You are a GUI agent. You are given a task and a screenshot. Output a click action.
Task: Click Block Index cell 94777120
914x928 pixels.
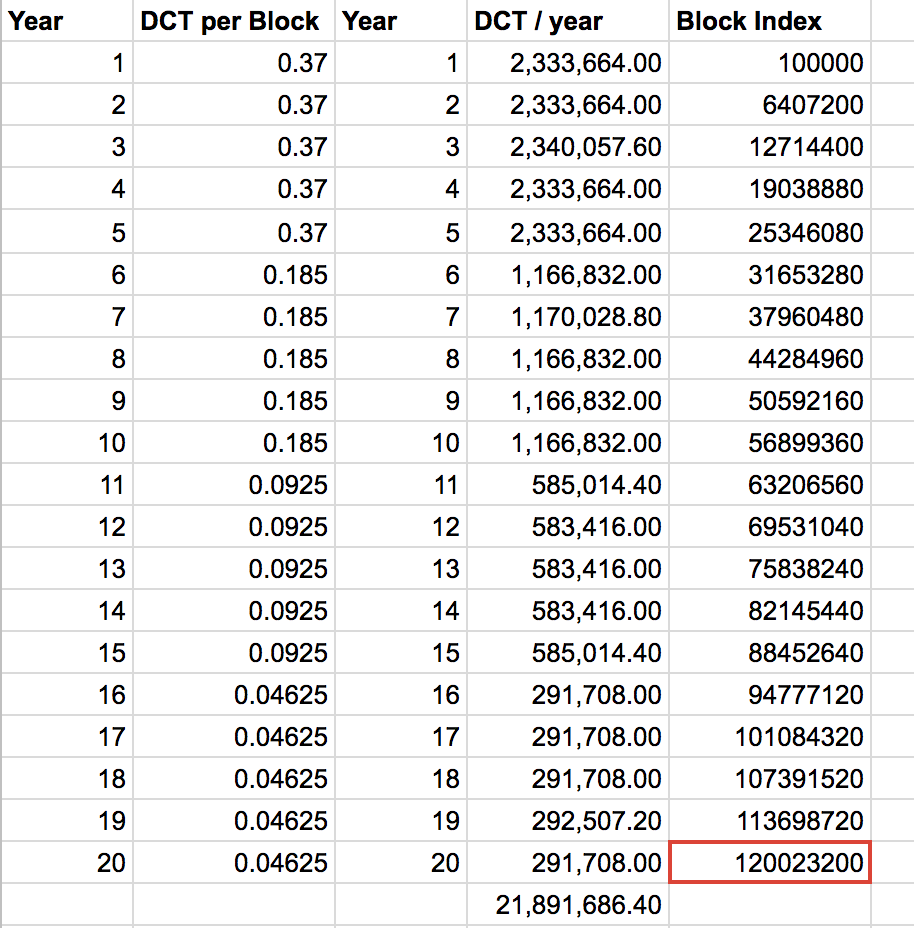(770, 695)
